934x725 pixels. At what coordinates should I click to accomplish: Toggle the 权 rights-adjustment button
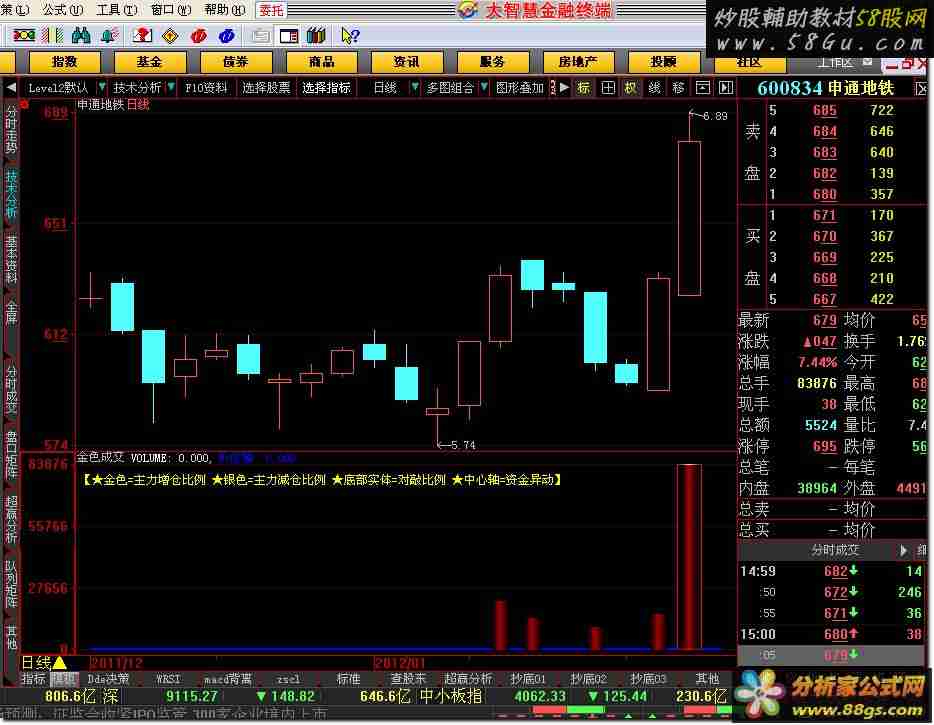tap(631, 88)
